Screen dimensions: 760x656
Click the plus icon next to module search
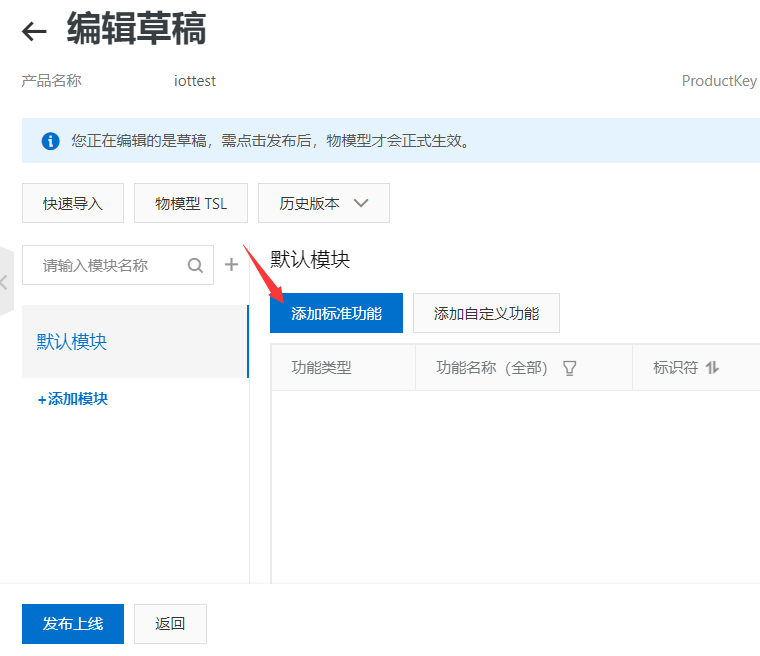[231, 265]
